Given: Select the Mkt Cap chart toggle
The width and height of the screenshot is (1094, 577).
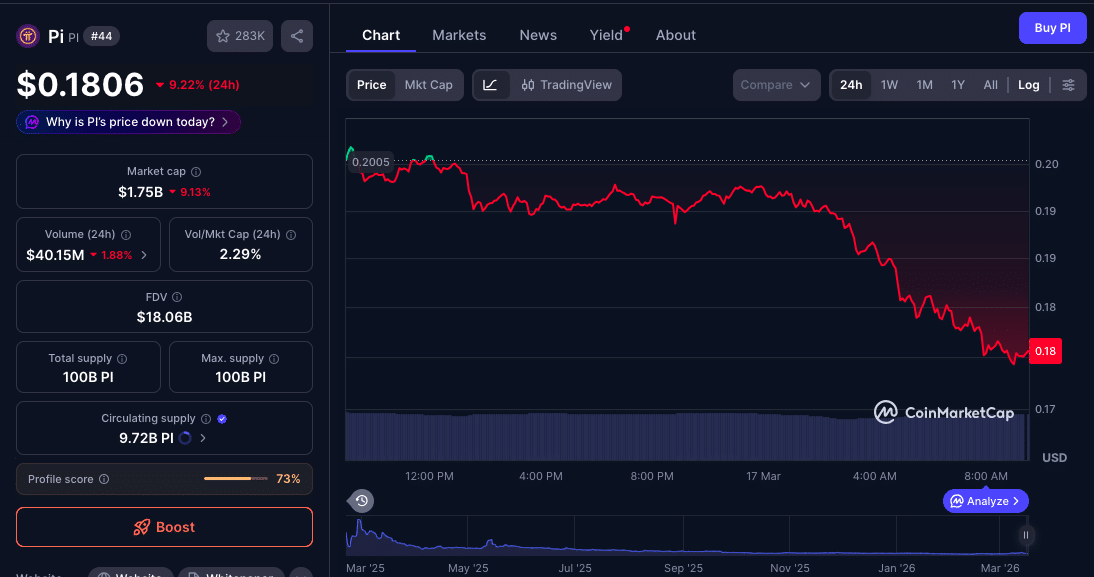Looking at the screenshot, I should 428,85.
